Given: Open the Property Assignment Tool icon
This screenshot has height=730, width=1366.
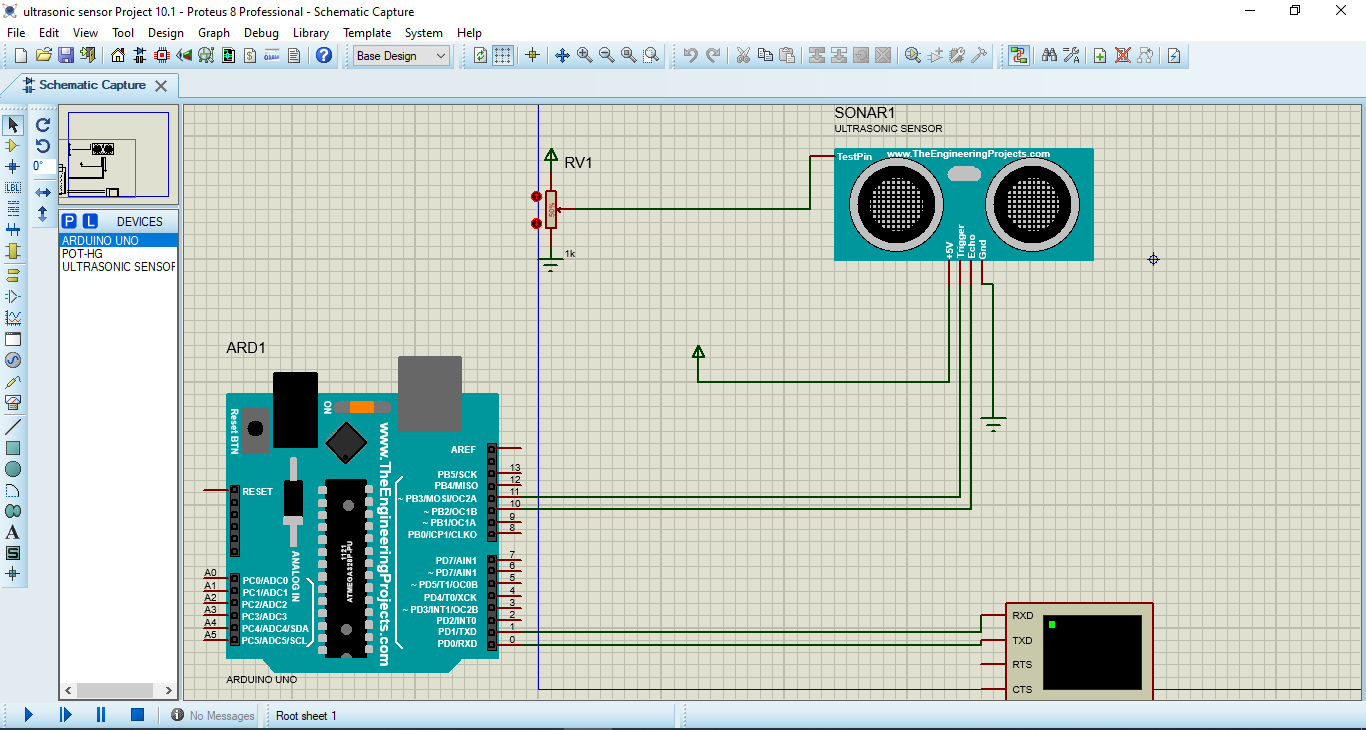Looking at the screenshot, I should click(x=1071, y=56).
